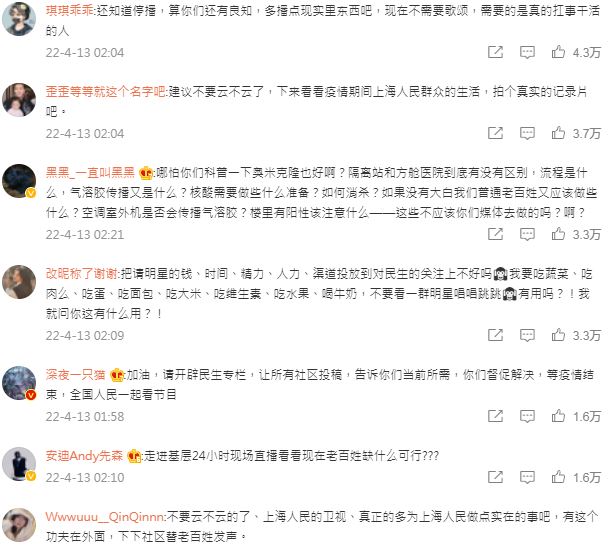Like the comment by 琪琪乖乖
Image resolution: width=610 pixels, height=546 pixels.
[x=558, y=52]
